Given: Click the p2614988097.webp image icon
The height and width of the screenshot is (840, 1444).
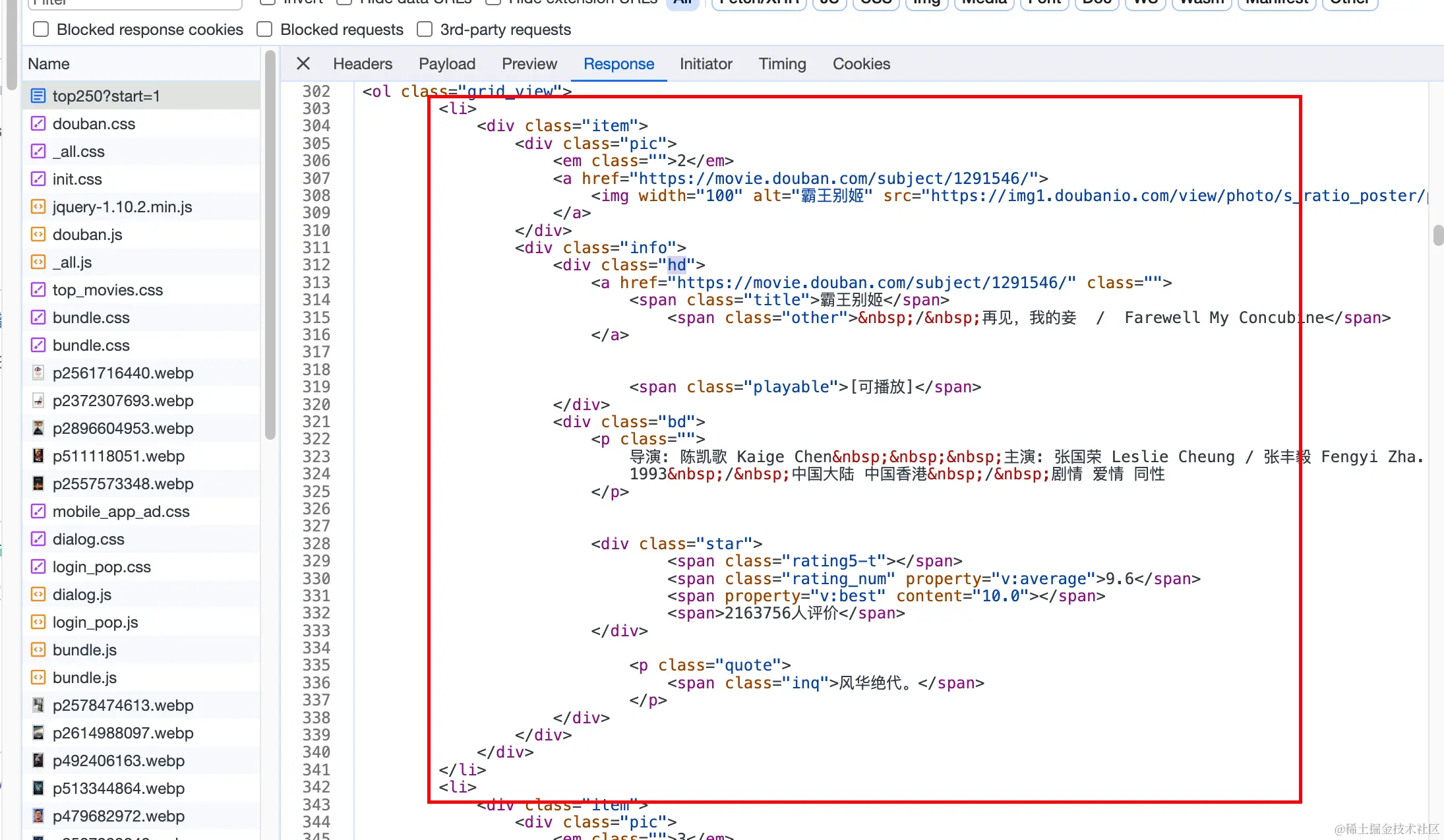Looking at the screenshot, I should (38, 733).
